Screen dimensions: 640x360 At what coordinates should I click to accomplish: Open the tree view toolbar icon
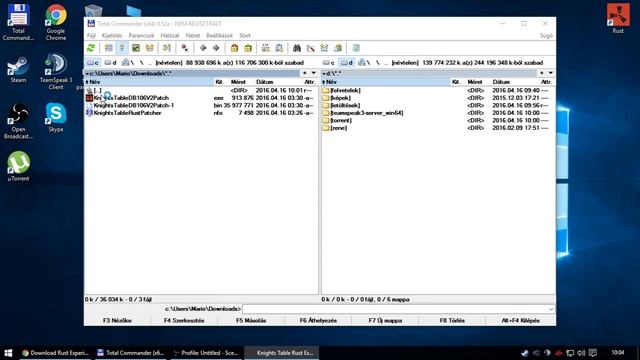tap(149, 48)
